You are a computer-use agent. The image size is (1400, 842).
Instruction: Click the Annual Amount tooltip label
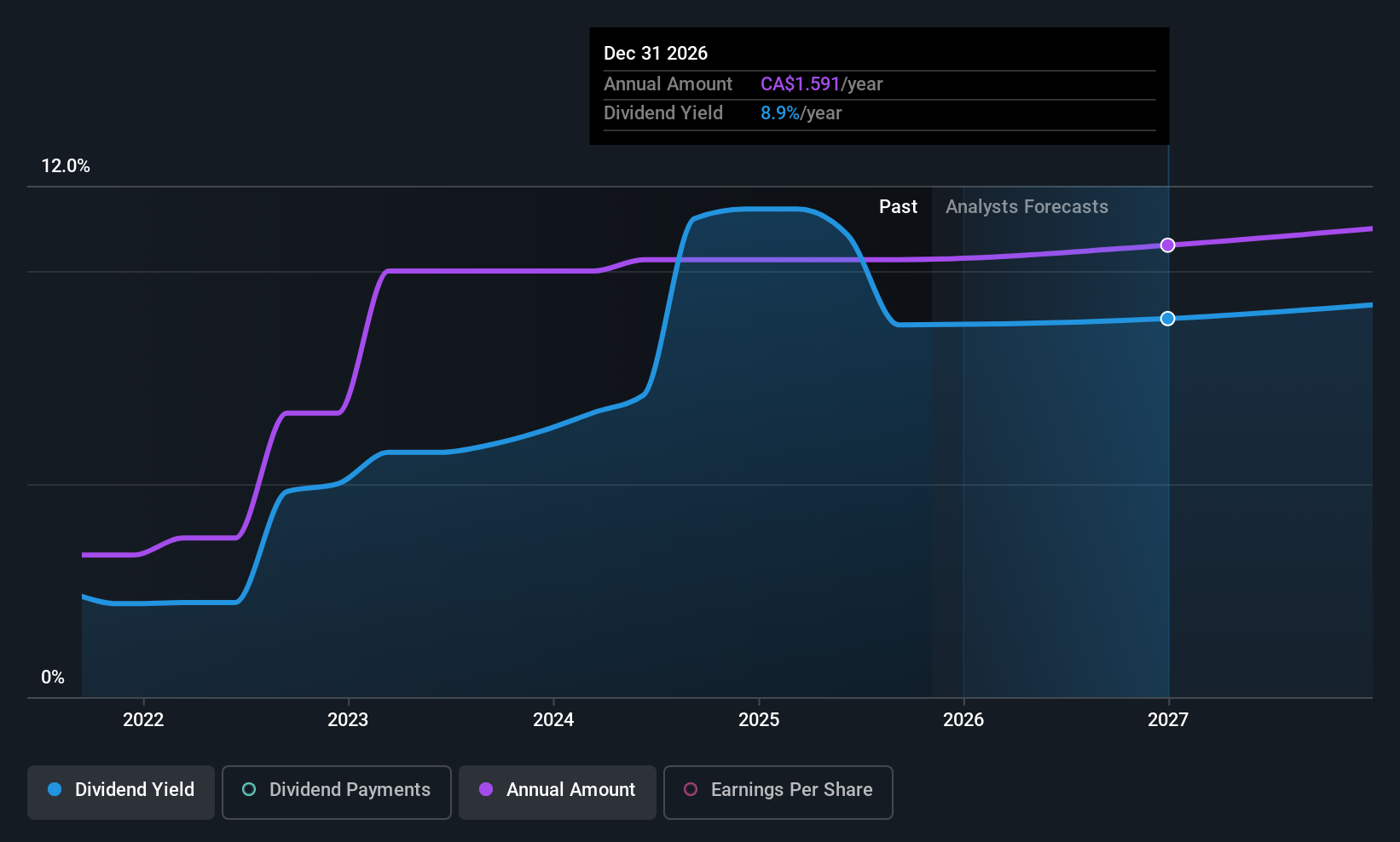668,84
